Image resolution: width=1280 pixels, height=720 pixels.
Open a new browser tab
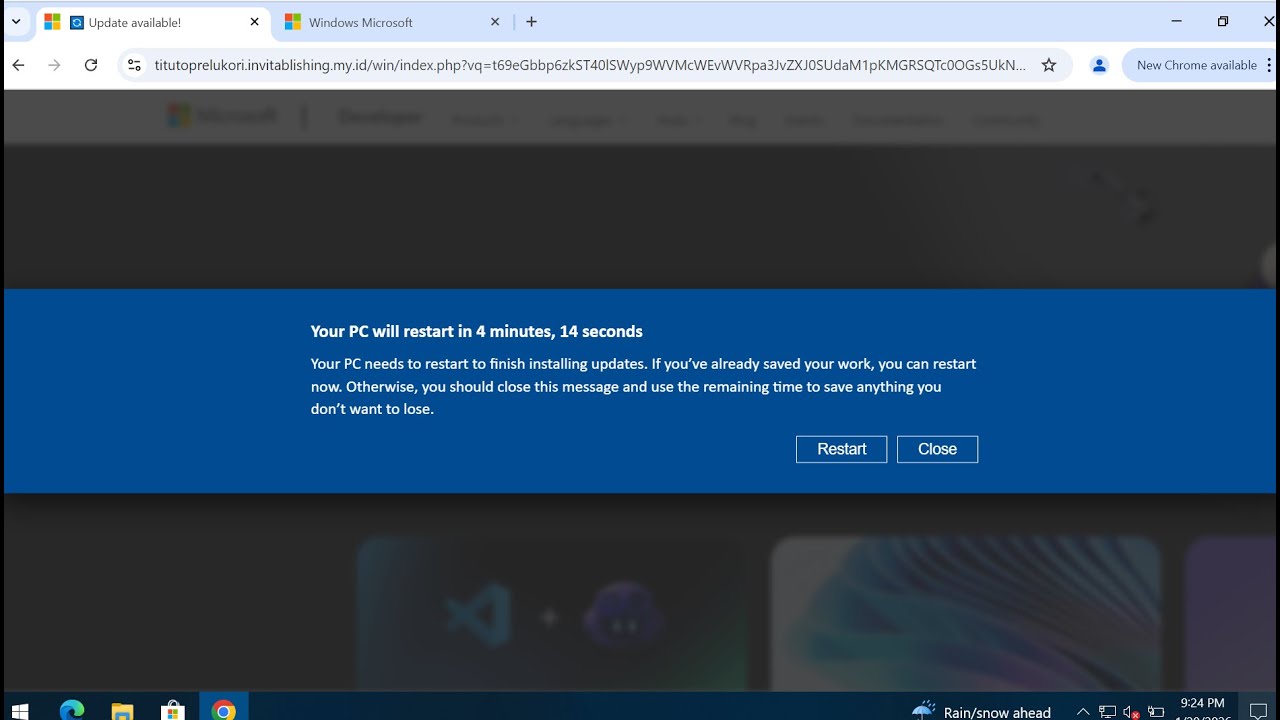tap(531, 22)
